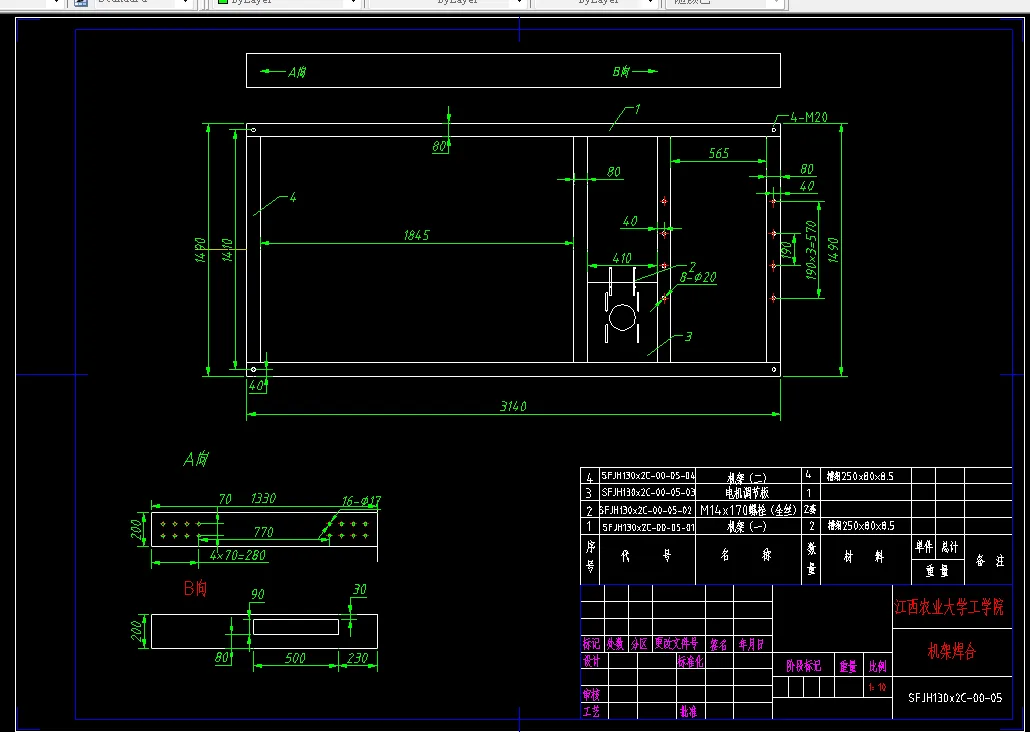Click the 签名 label cell
Viewport: 1030px width, 732px height.
(x=719, y=645)
